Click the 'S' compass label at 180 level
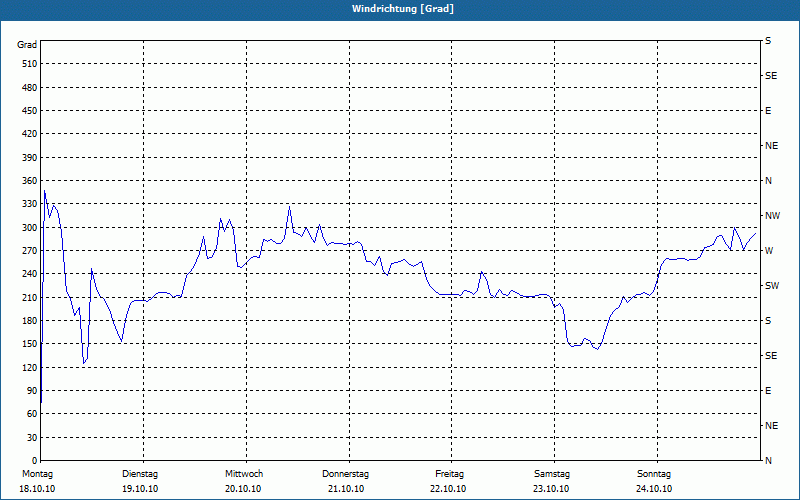Screen dimensions: 800x500 (x=768, y=321)
